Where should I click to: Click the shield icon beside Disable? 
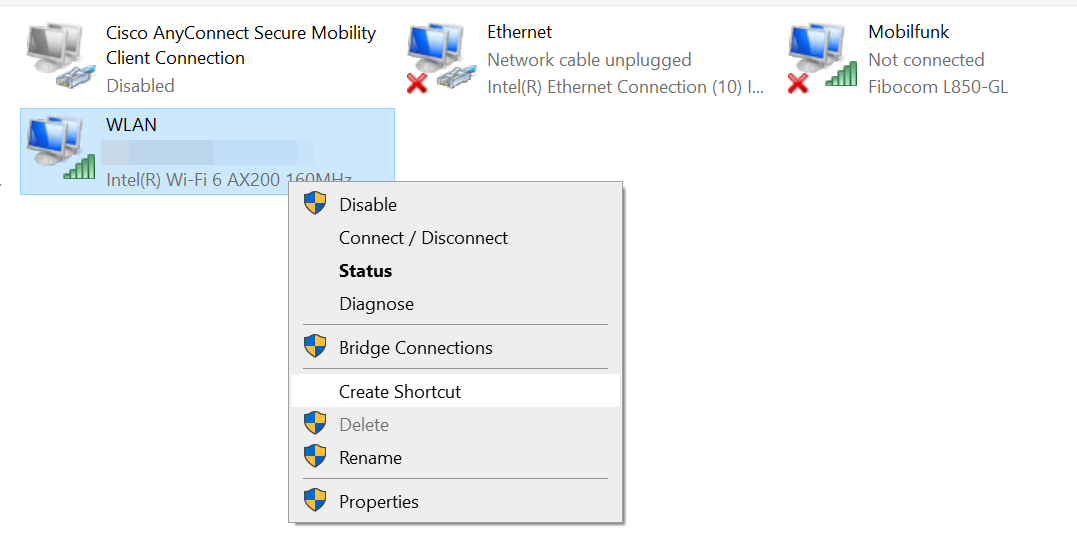tap(315, 204)
